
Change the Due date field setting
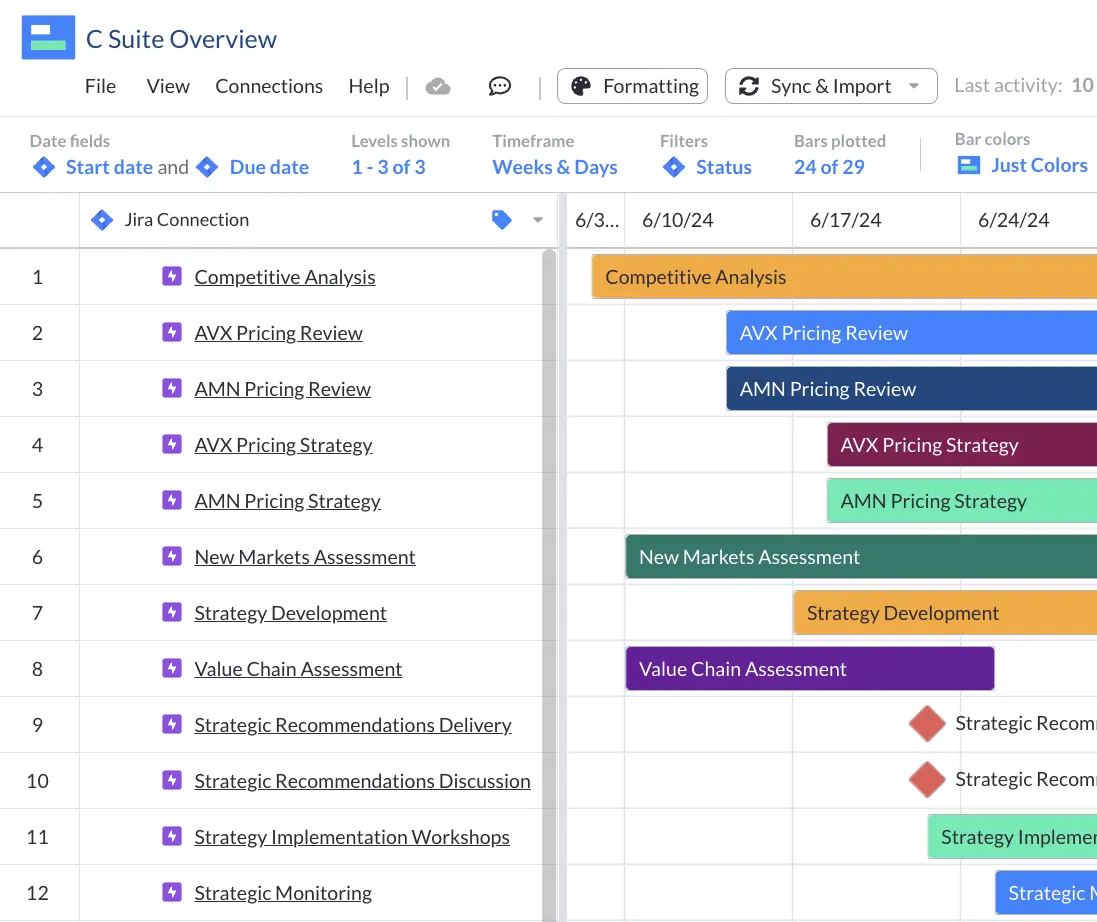[x=269, y=167]
